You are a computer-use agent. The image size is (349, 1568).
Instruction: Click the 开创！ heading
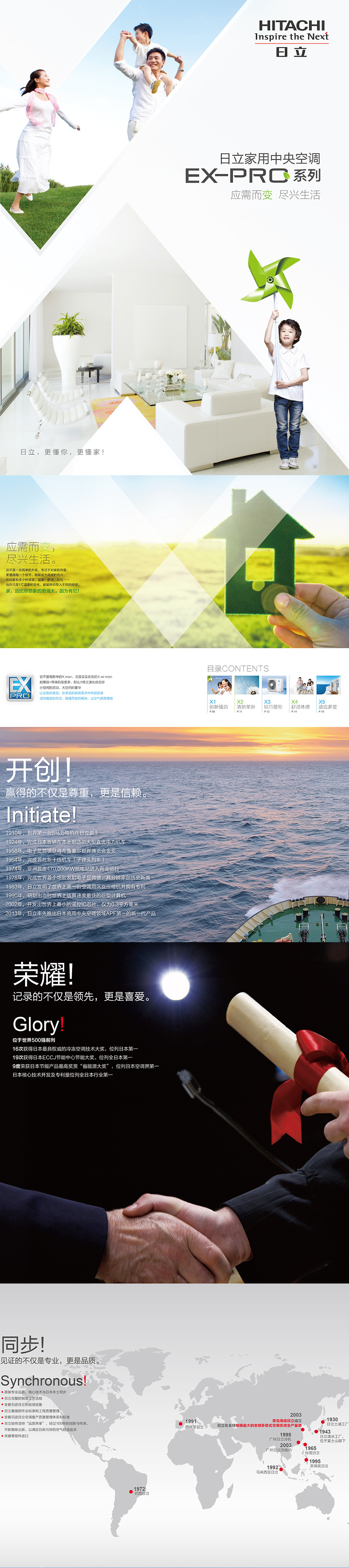39,770
